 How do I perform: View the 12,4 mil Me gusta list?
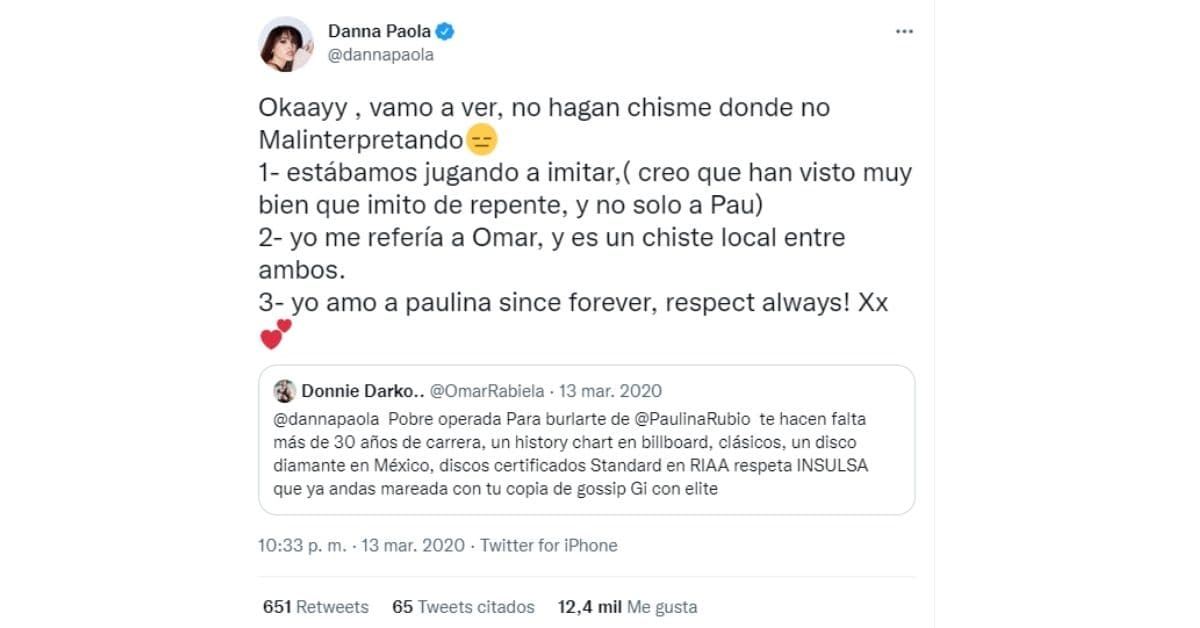(627, 606)
